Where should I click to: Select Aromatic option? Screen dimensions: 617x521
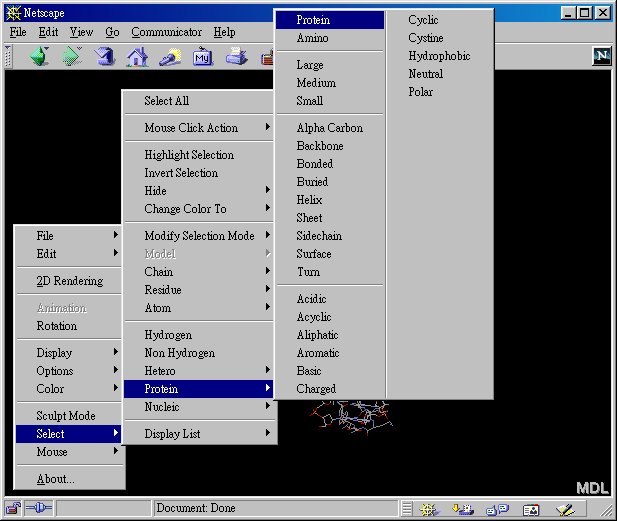pyautogui.click(x=330, y=353)
